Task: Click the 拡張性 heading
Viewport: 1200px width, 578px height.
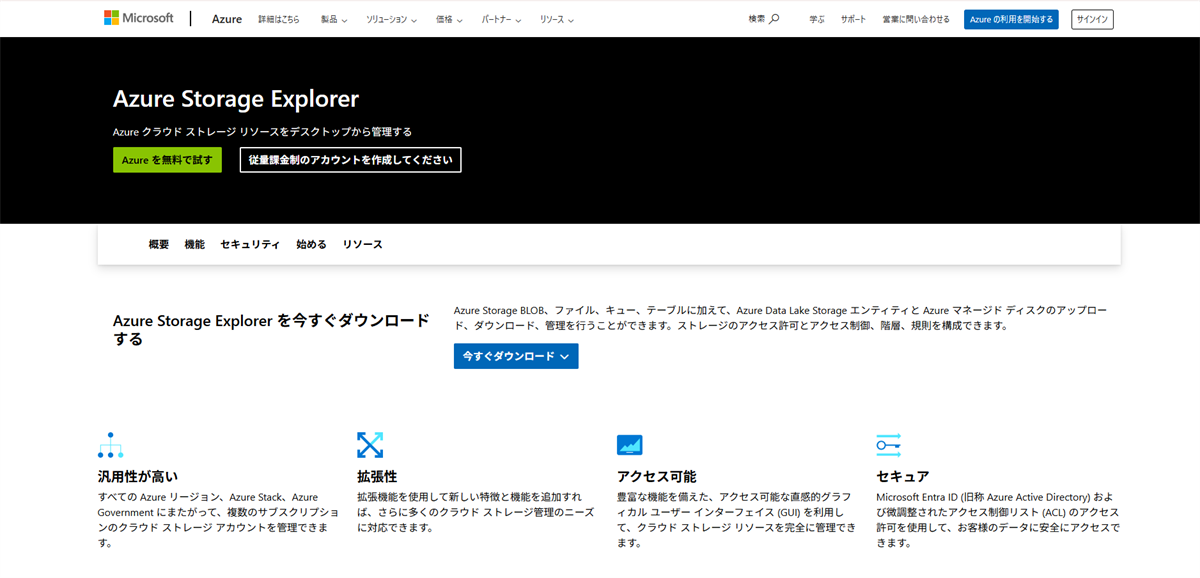Action: [x=377, y=476]
